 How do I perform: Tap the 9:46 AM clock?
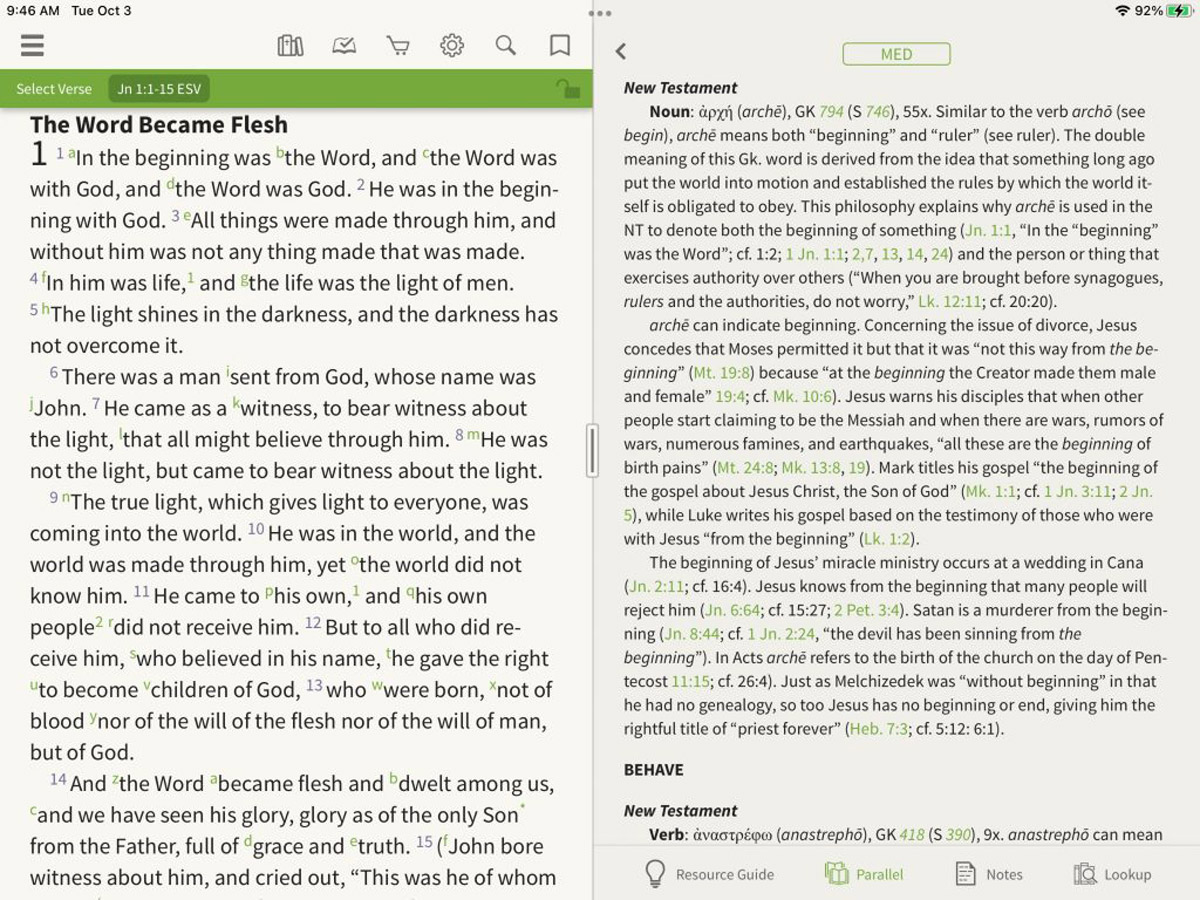(33, 11)
